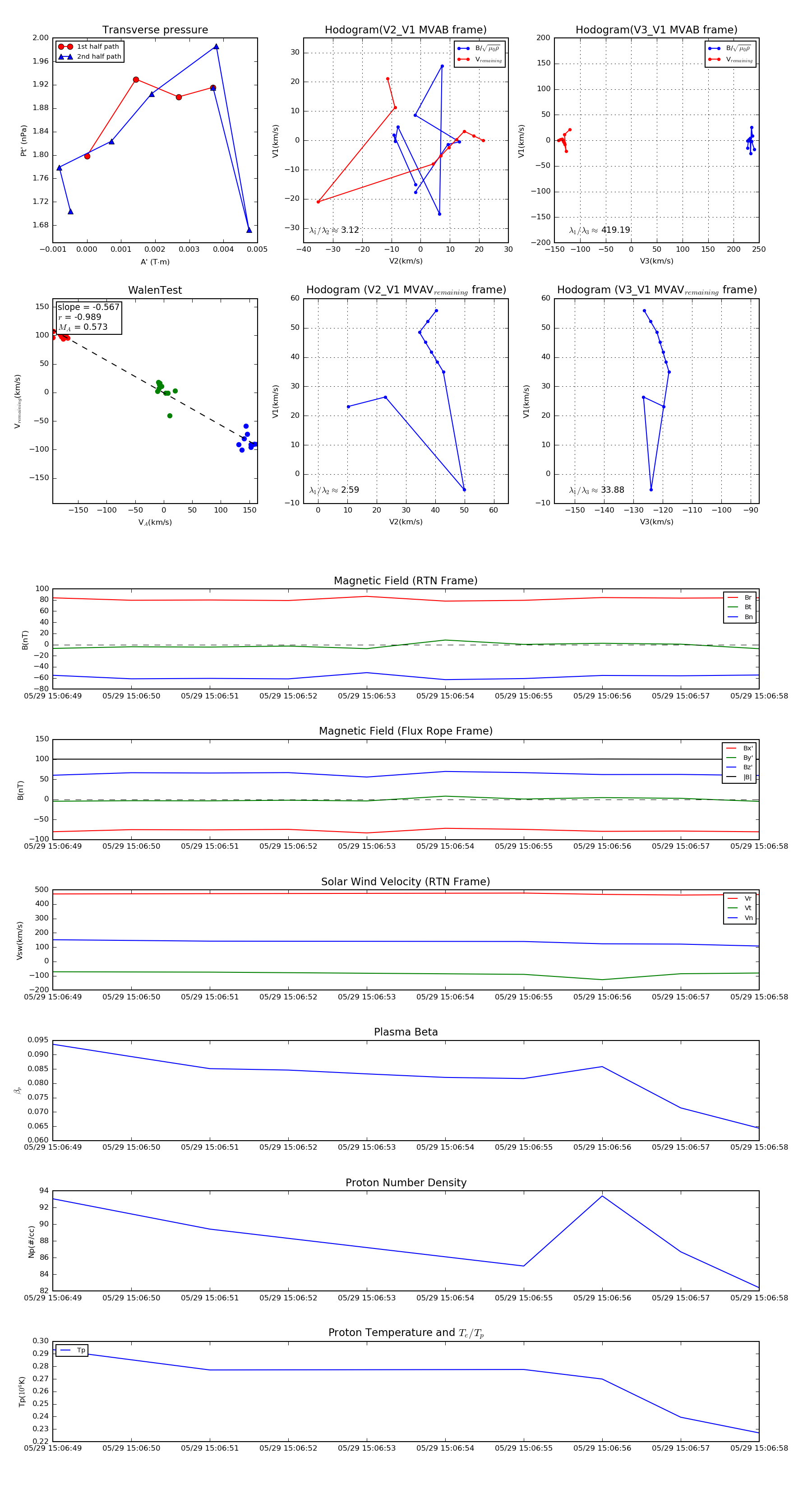
Task: Select the "Tp" legend entry
Action: [72, 1350]
